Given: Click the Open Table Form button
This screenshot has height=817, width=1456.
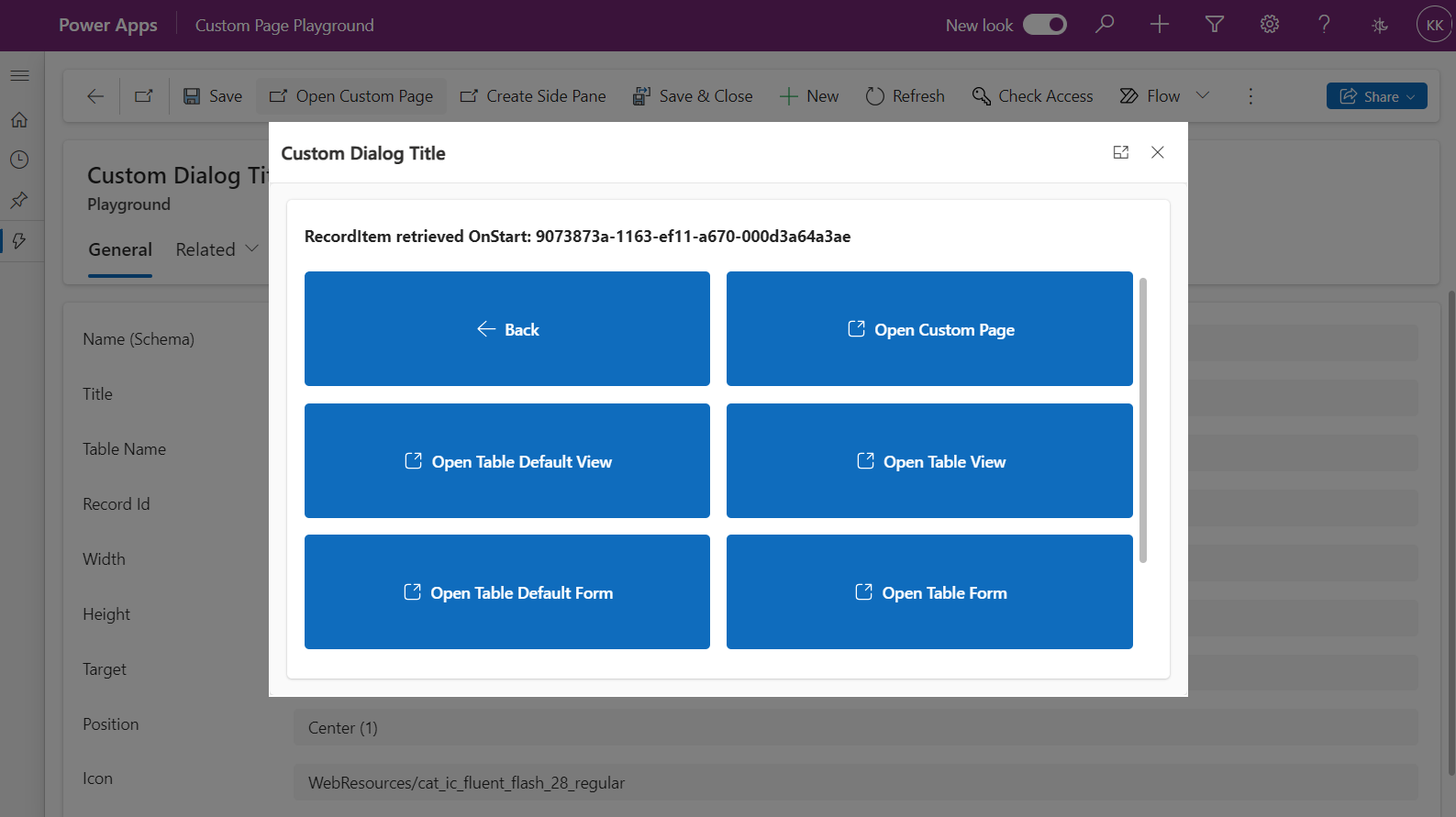Looking at the screenshot, I should point(929,592).
